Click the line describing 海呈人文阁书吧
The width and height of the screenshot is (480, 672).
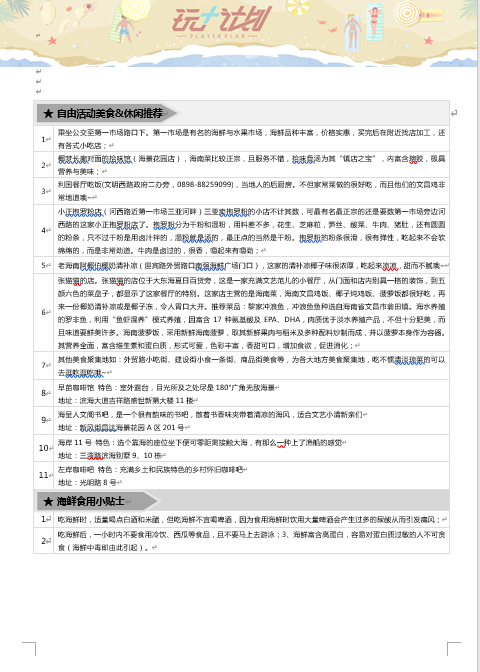212,414
